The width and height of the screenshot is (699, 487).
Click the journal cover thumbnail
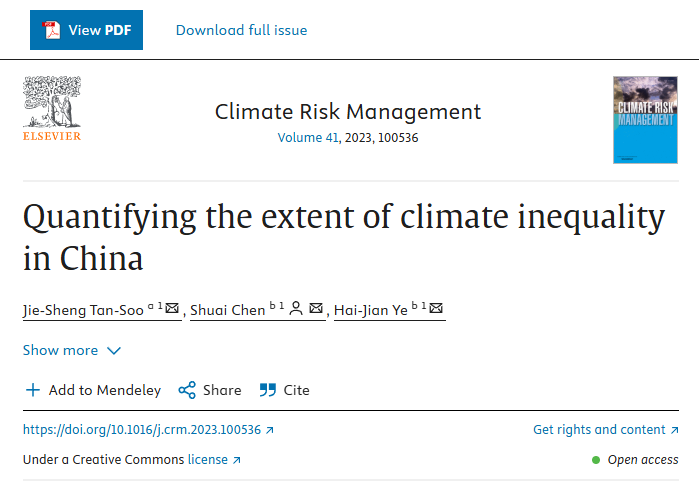[645, 120]
